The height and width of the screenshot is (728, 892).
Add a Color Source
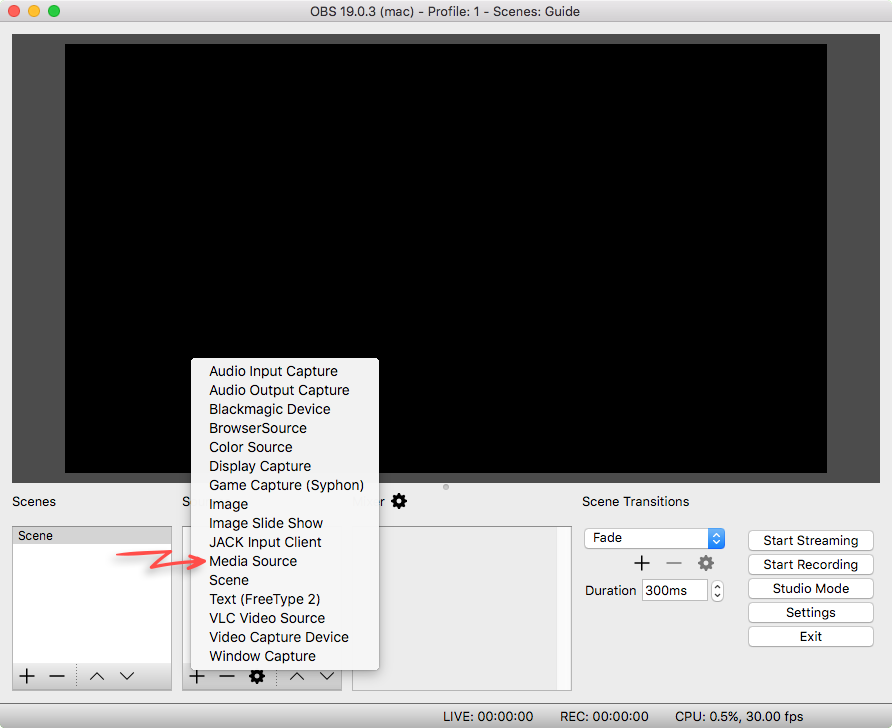285,447
